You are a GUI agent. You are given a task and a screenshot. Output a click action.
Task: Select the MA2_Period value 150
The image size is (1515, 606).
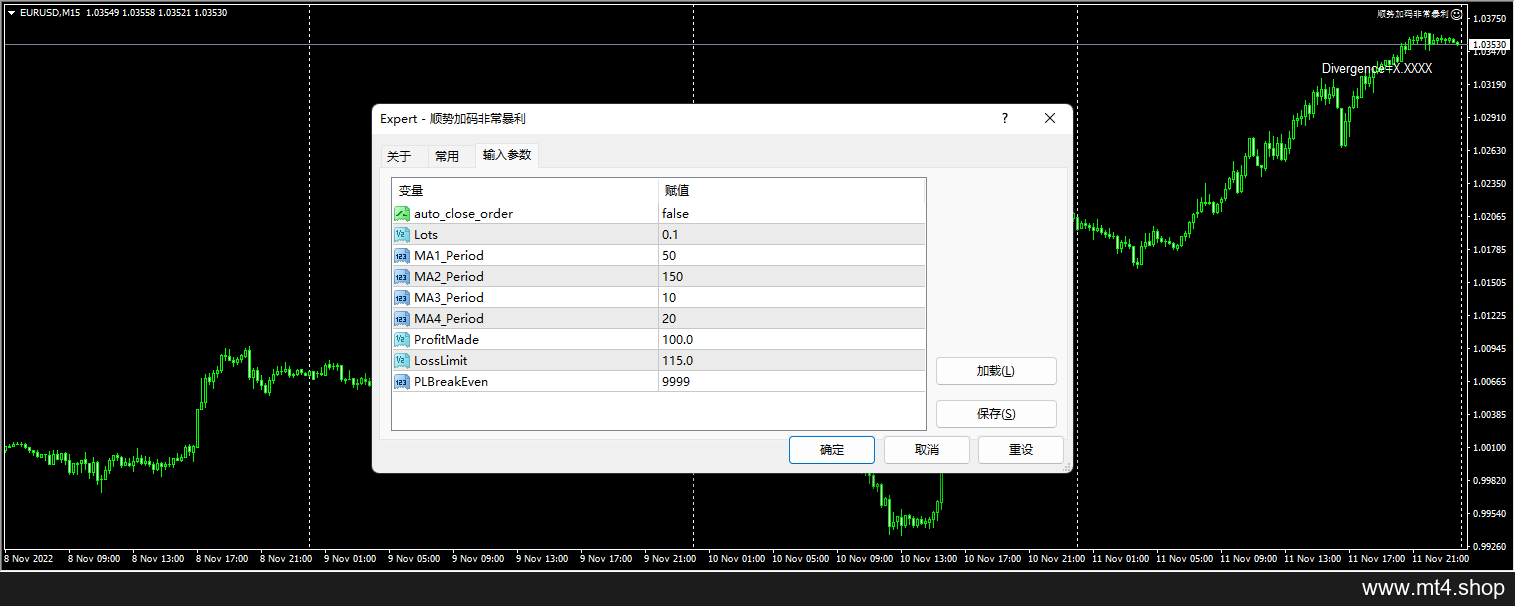[792, 276]
